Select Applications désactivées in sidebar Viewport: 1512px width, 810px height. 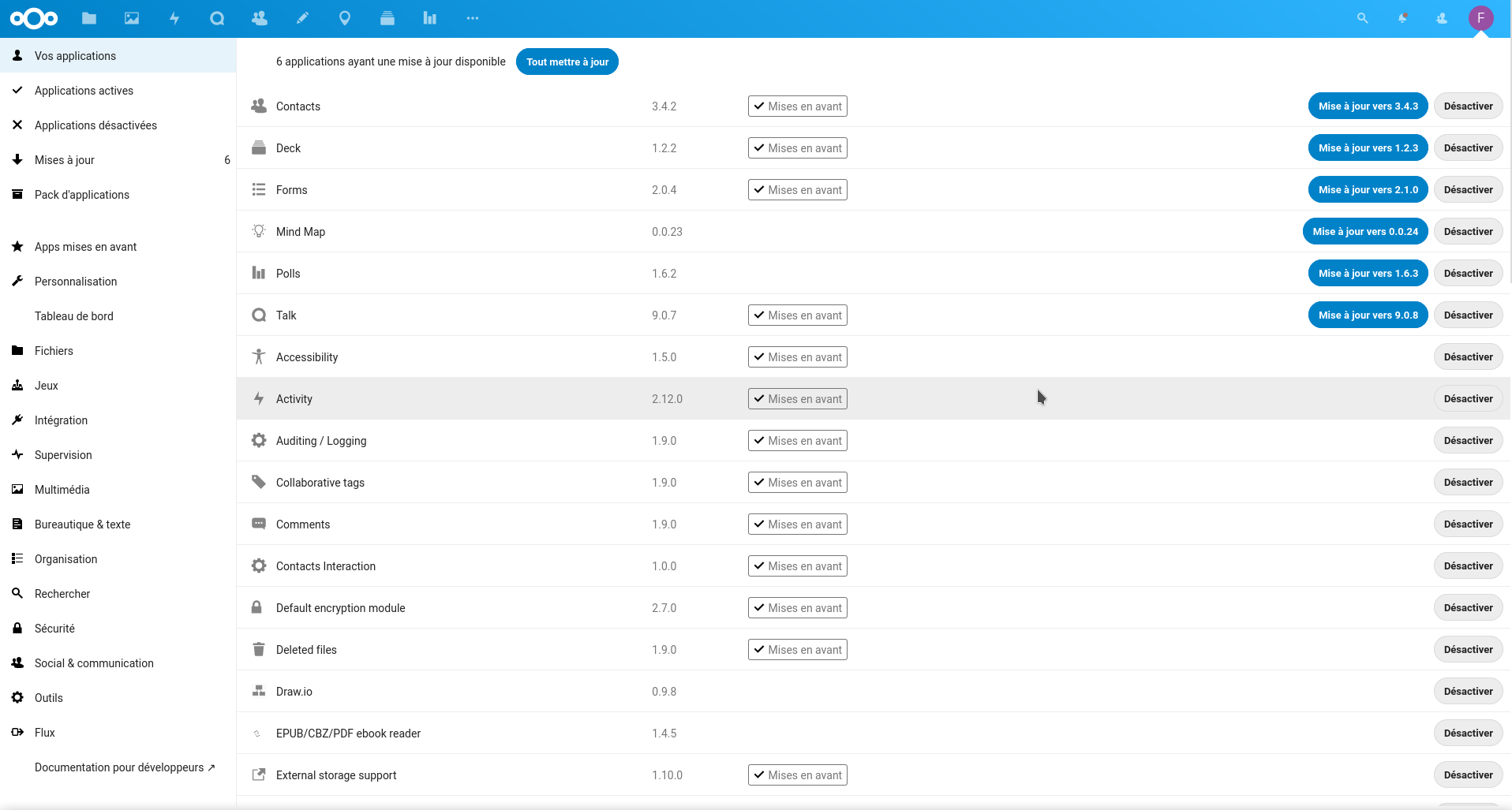[118, 125]
